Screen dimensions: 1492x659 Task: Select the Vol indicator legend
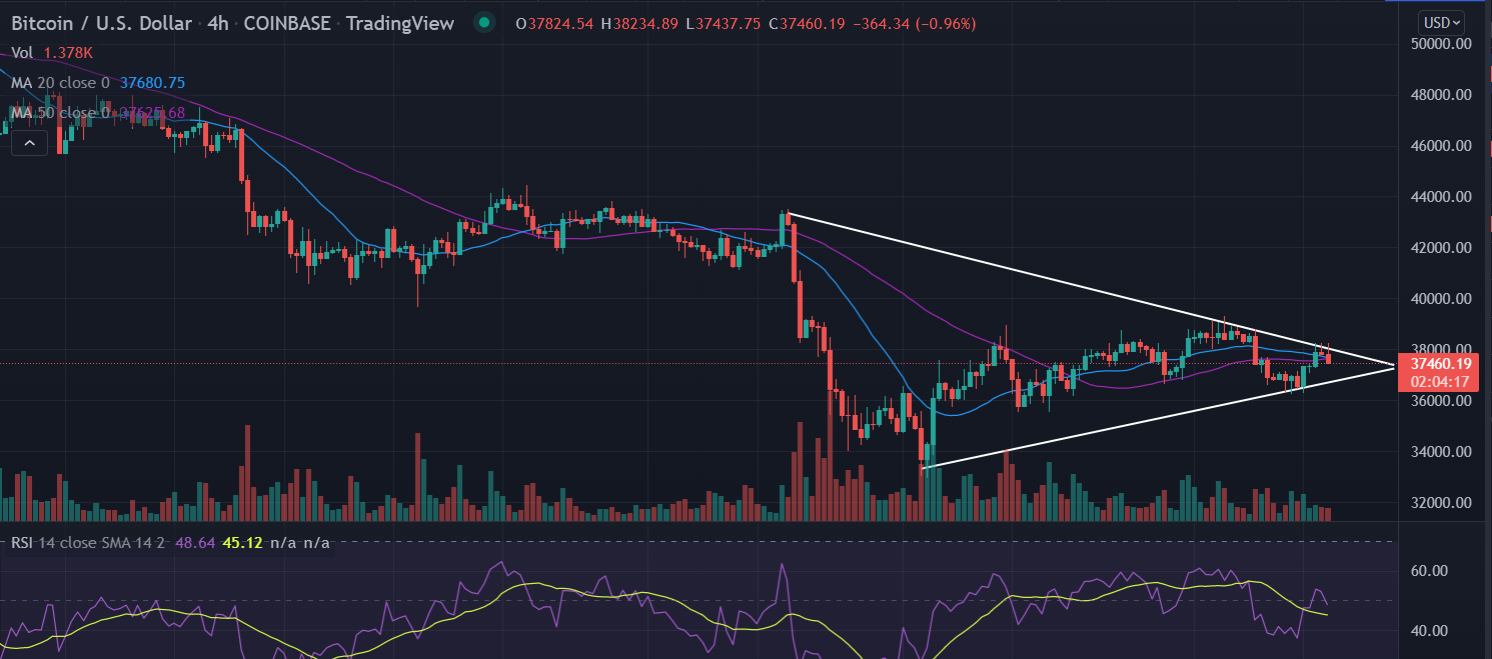point(21,53)
